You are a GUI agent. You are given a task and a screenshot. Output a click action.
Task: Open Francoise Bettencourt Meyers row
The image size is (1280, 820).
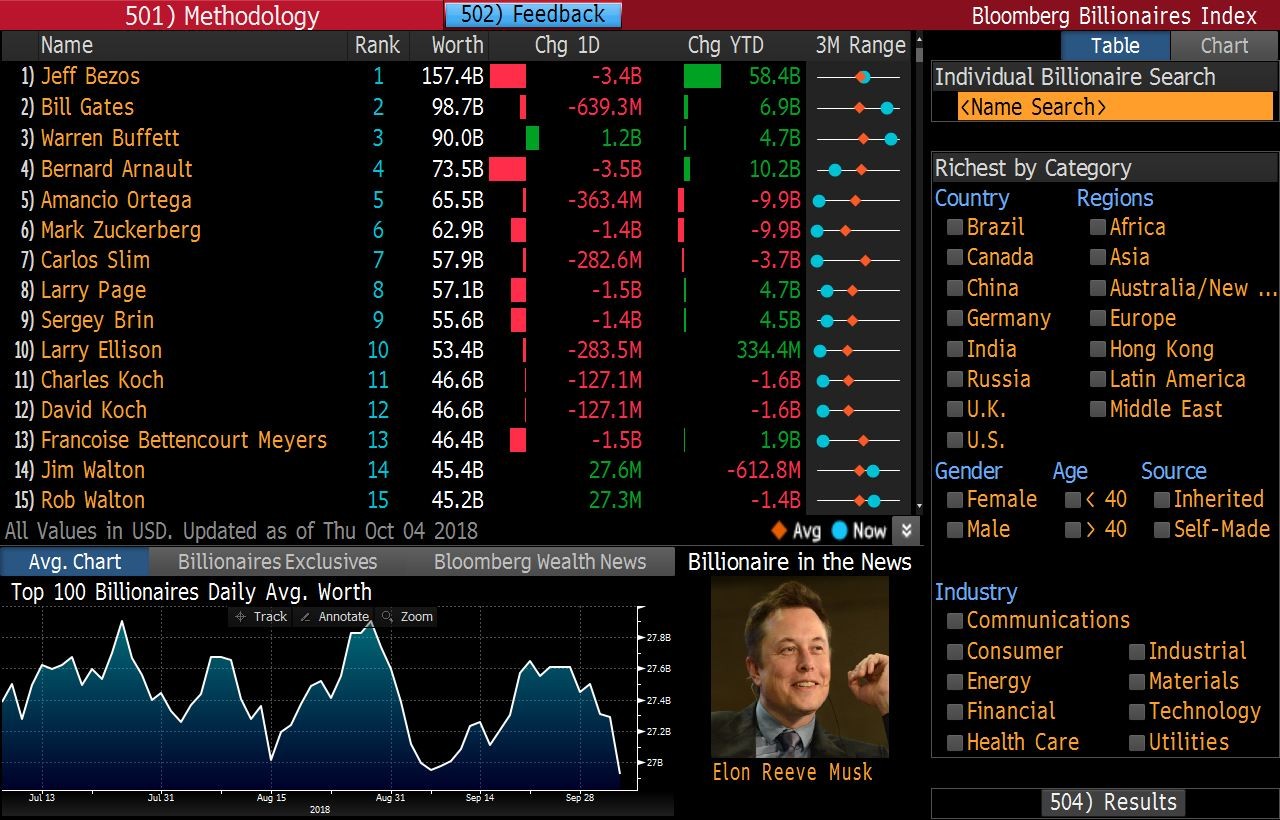click(455, 441)
